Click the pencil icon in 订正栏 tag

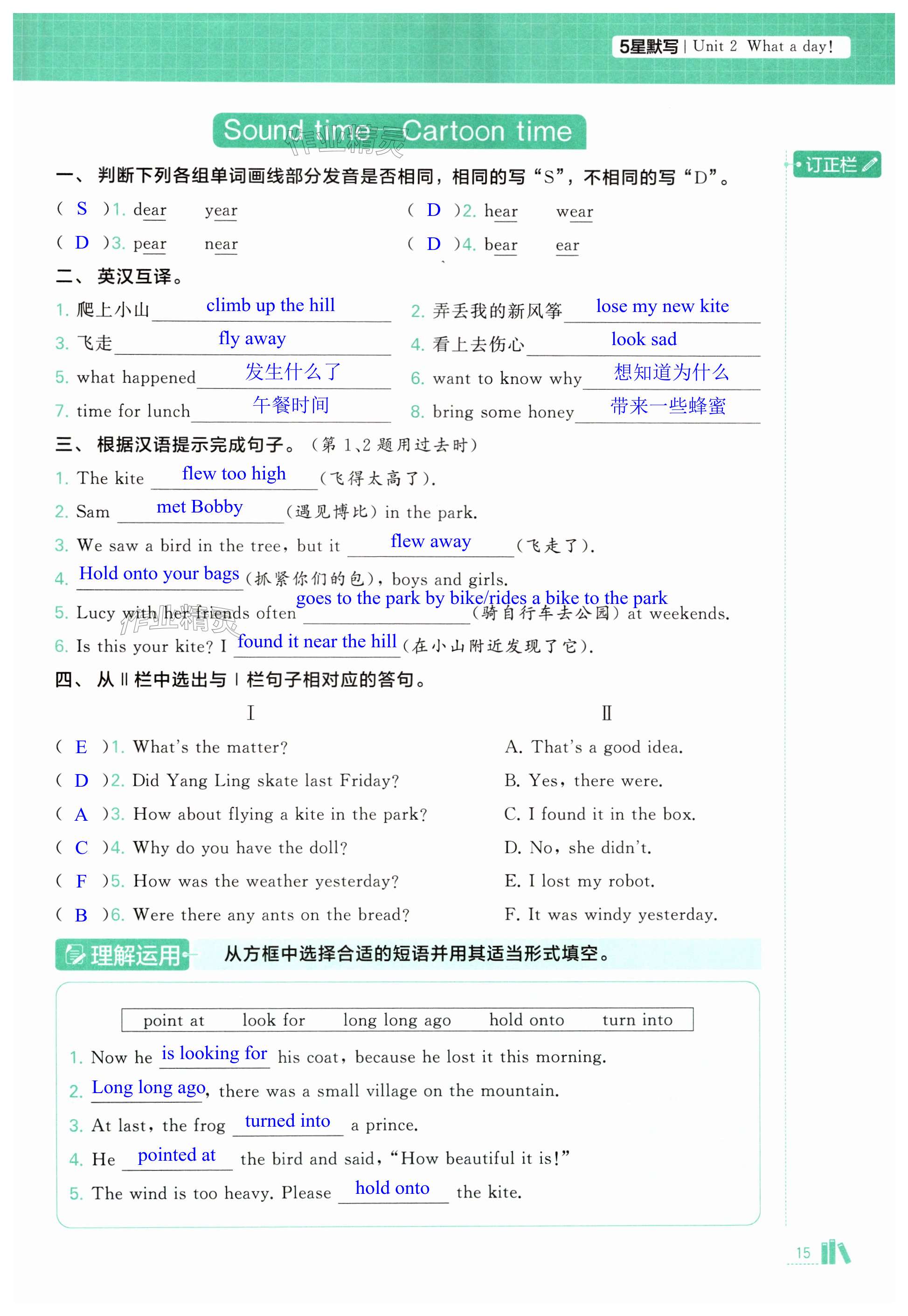point(869,165)
